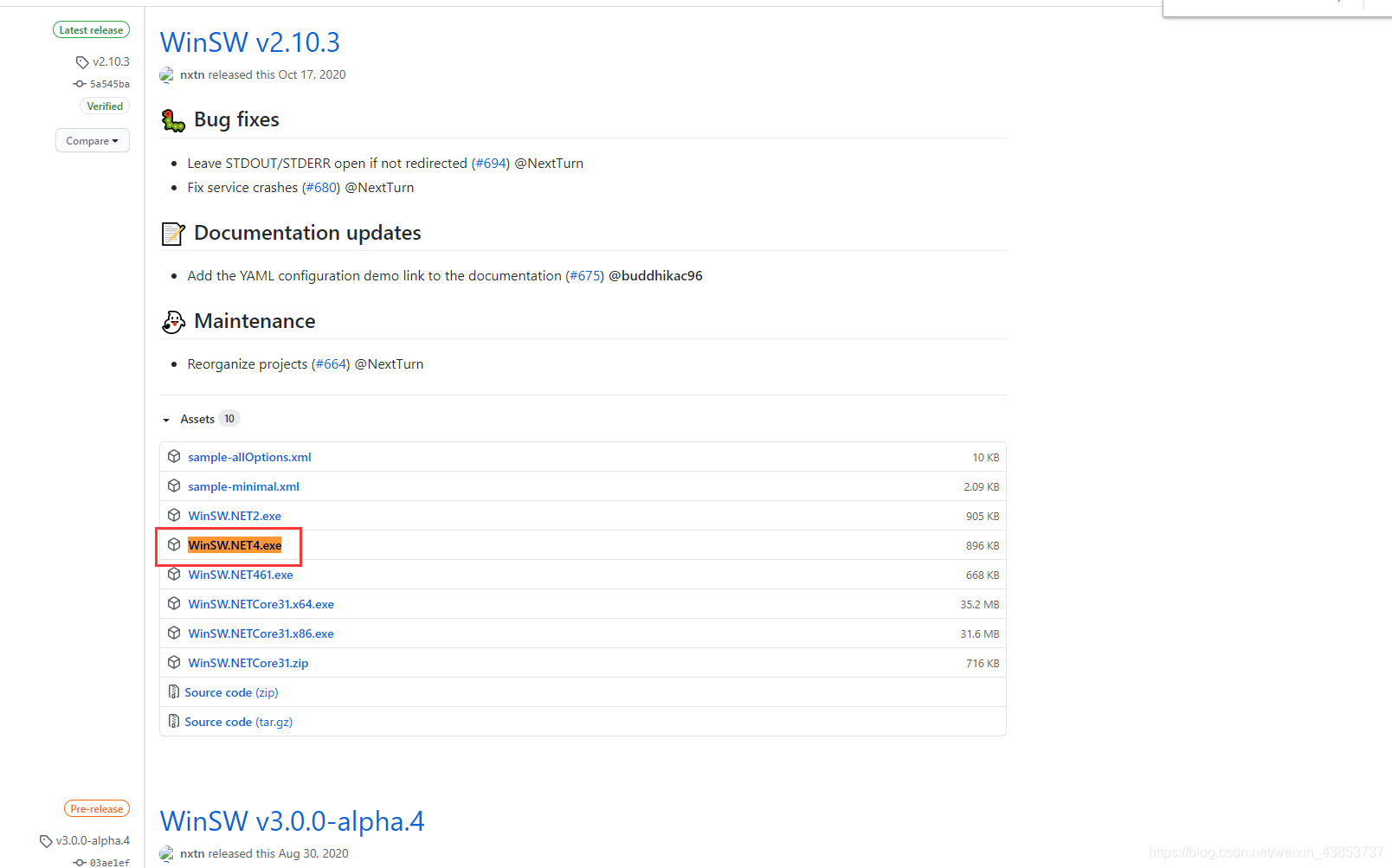
Task: Open commit 03ae1ef
Action: tap(110, 863)
